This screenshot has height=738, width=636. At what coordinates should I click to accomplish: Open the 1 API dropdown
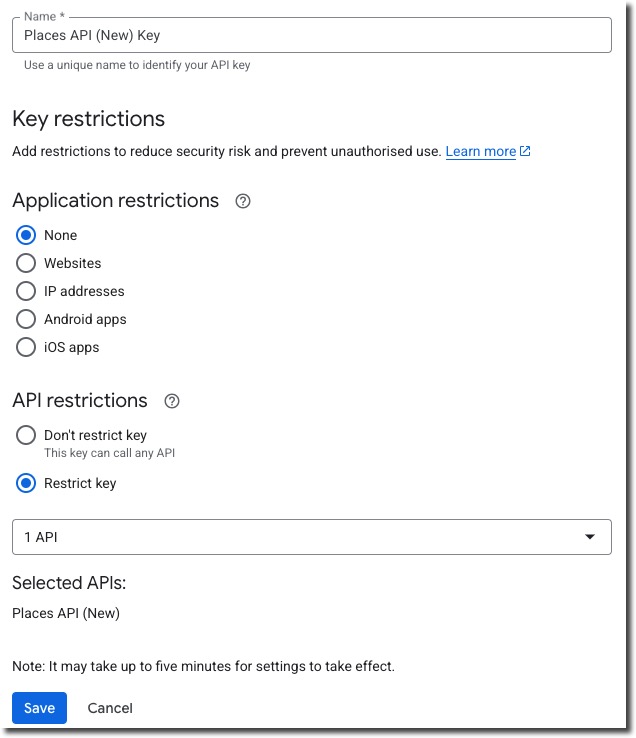[x=300, y=537]
